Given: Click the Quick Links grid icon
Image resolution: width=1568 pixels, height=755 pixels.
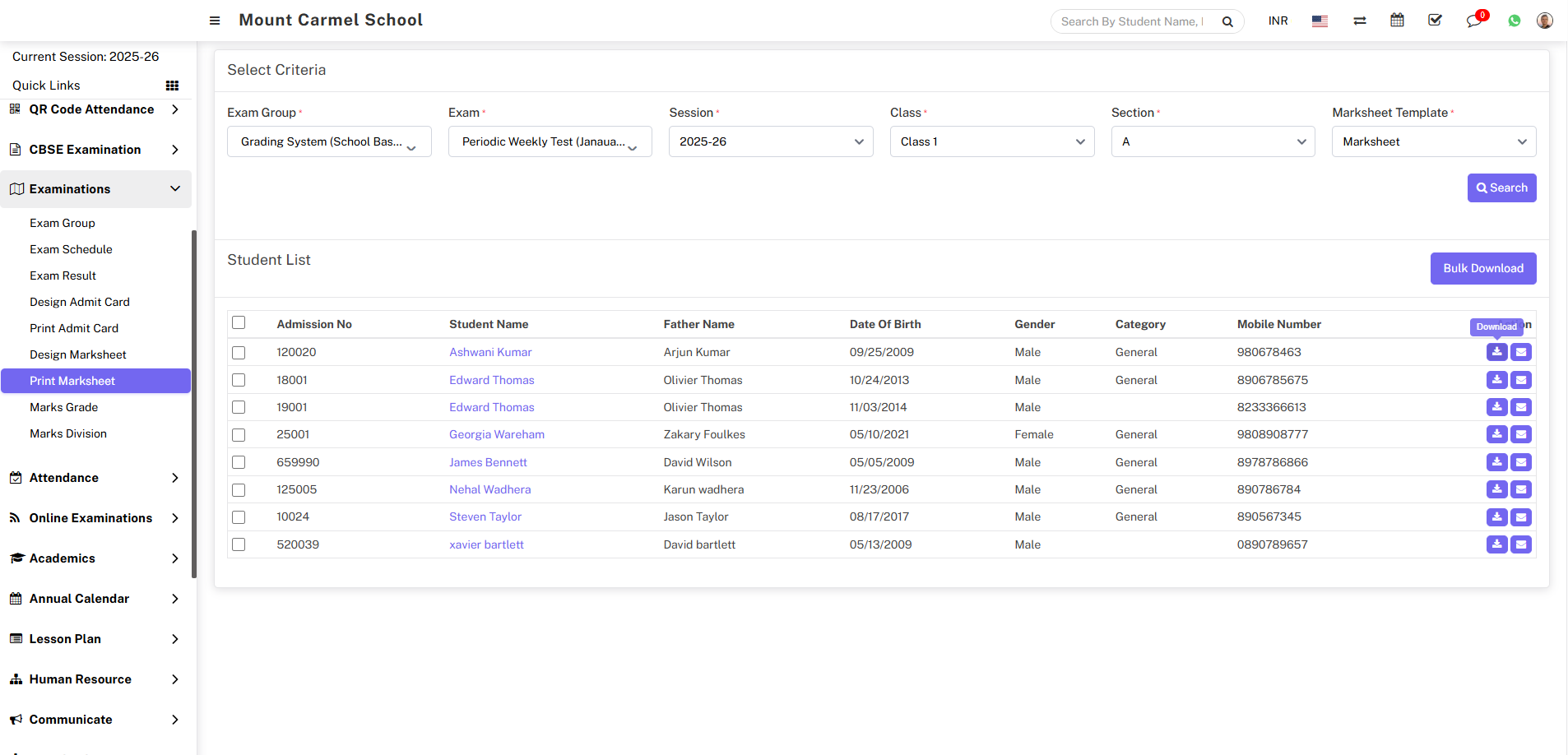Looking at the screenshot, I should [172, 86].
